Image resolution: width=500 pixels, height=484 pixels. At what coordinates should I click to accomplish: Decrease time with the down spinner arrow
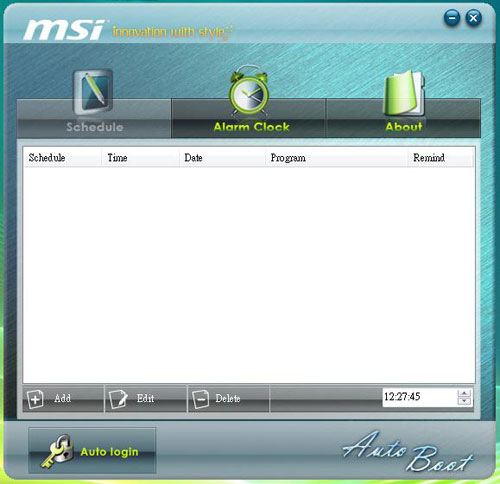464,401
